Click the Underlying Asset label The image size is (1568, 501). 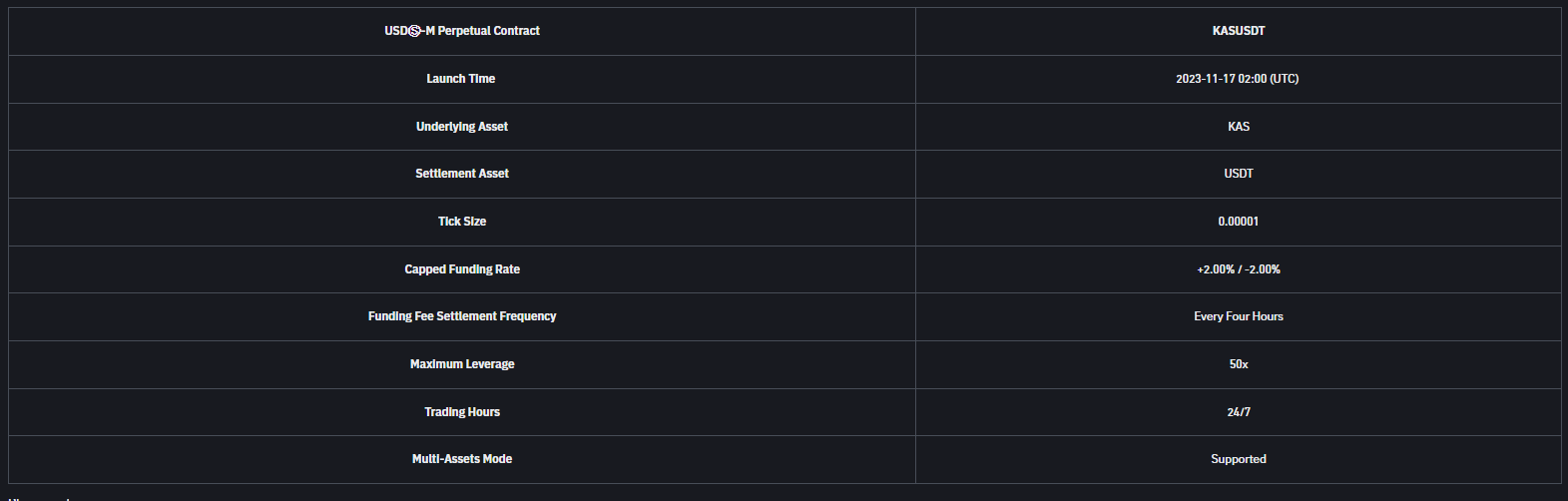coord(462,127)
